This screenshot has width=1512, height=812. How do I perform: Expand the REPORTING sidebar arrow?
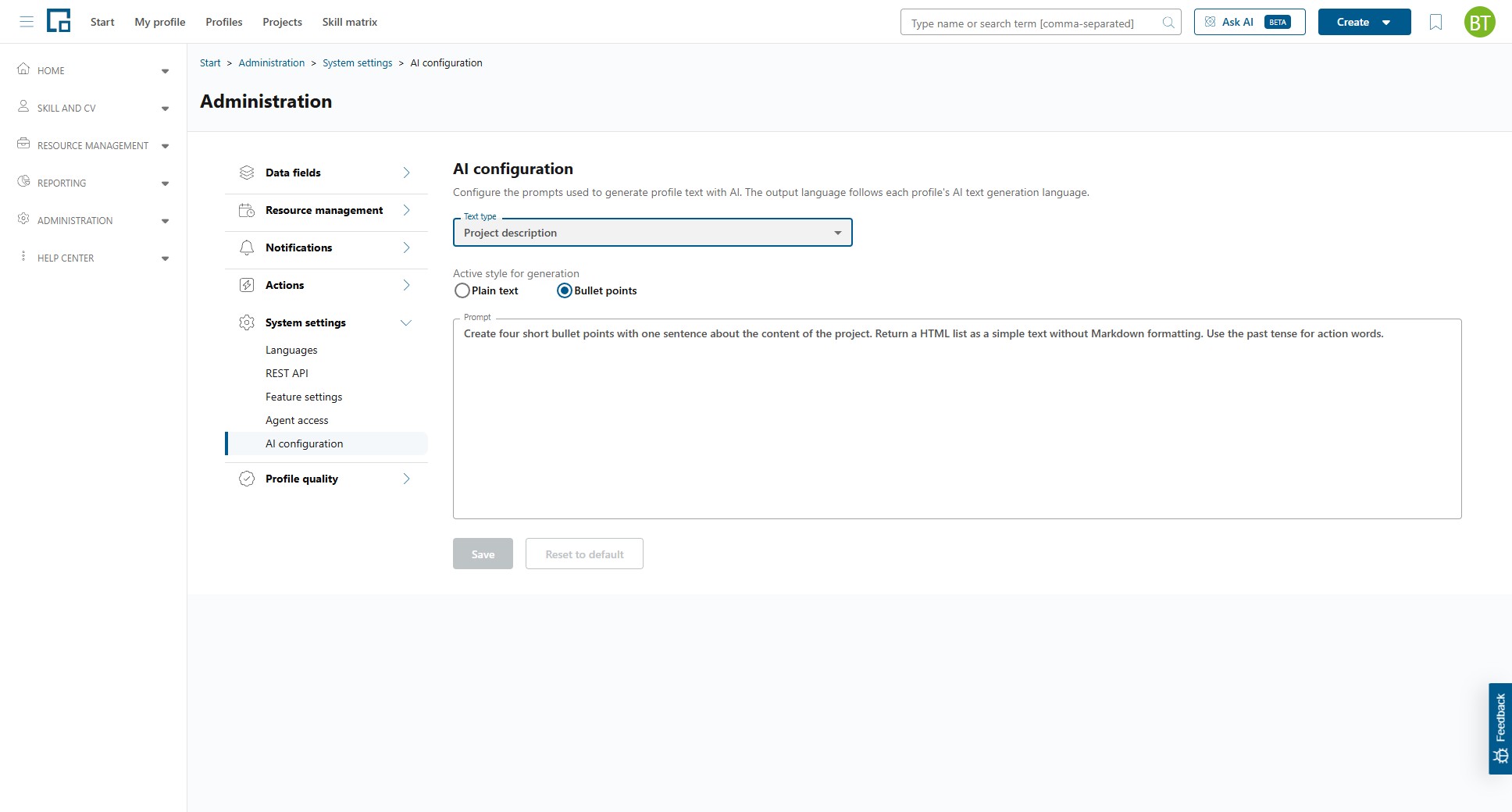tap(165, 183)
